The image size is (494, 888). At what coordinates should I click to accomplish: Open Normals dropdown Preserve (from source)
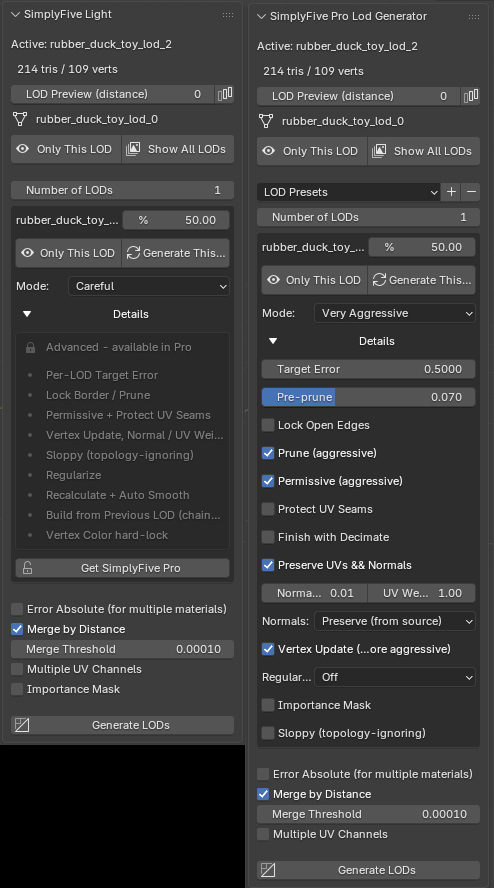[x=395, y=621]
